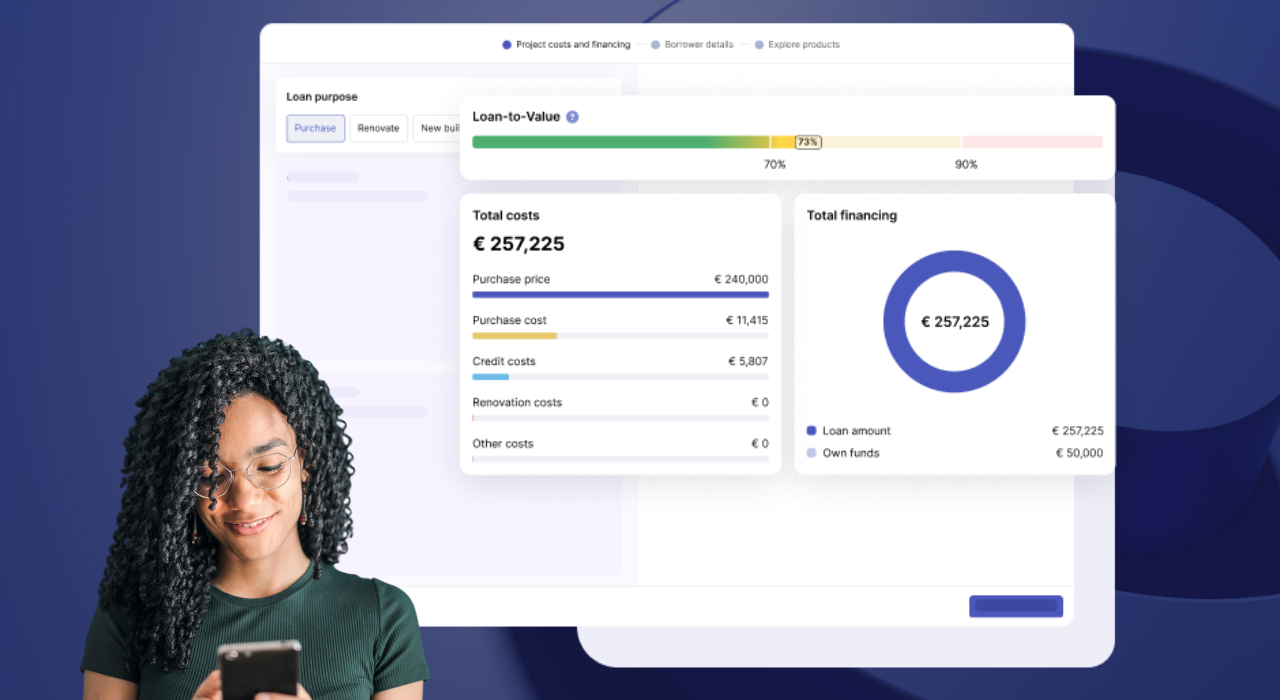Viewport: 1280px width, 700px height.
Task: Choose the Renovate loan purpose option
Action: pyautogui.click(x=378, y=128)
